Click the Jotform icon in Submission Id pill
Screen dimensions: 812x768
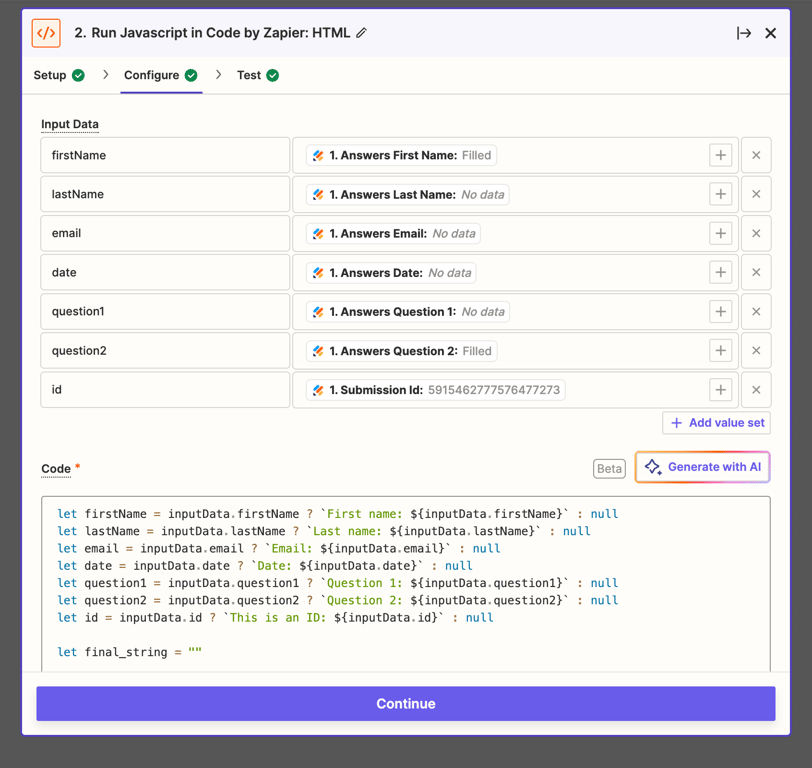pos(318,390)
